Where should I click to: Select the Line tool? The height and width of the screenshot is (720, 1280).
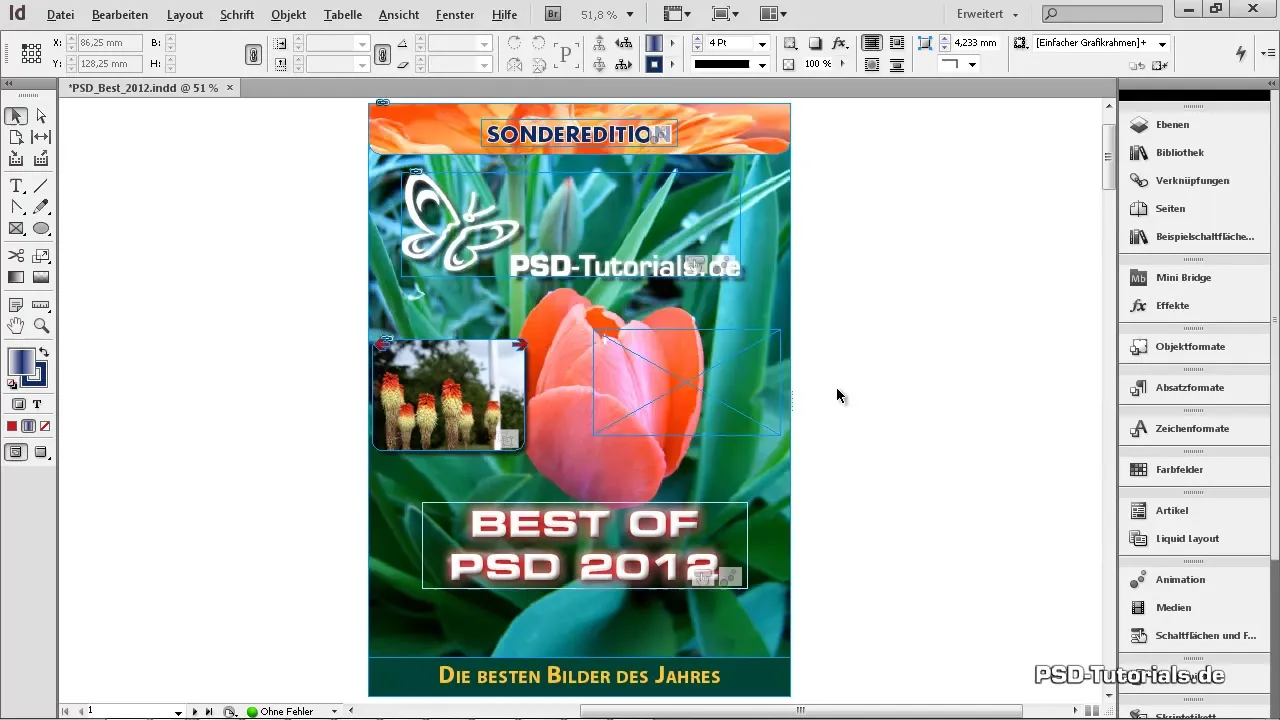point(41,186)
